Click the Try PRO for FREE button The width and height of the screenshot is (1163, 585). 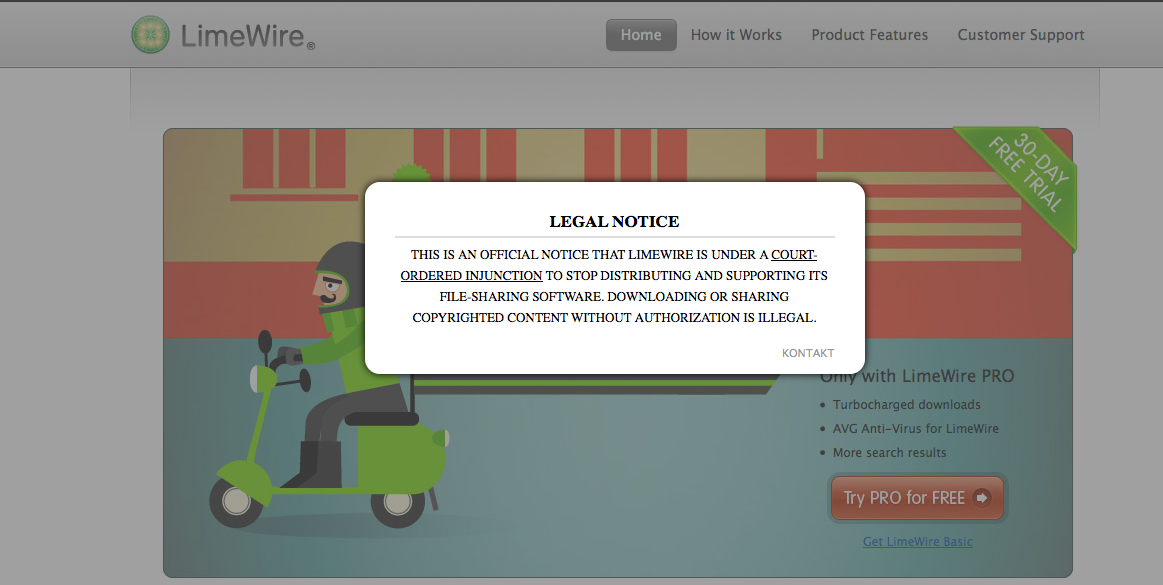(917, 498)
